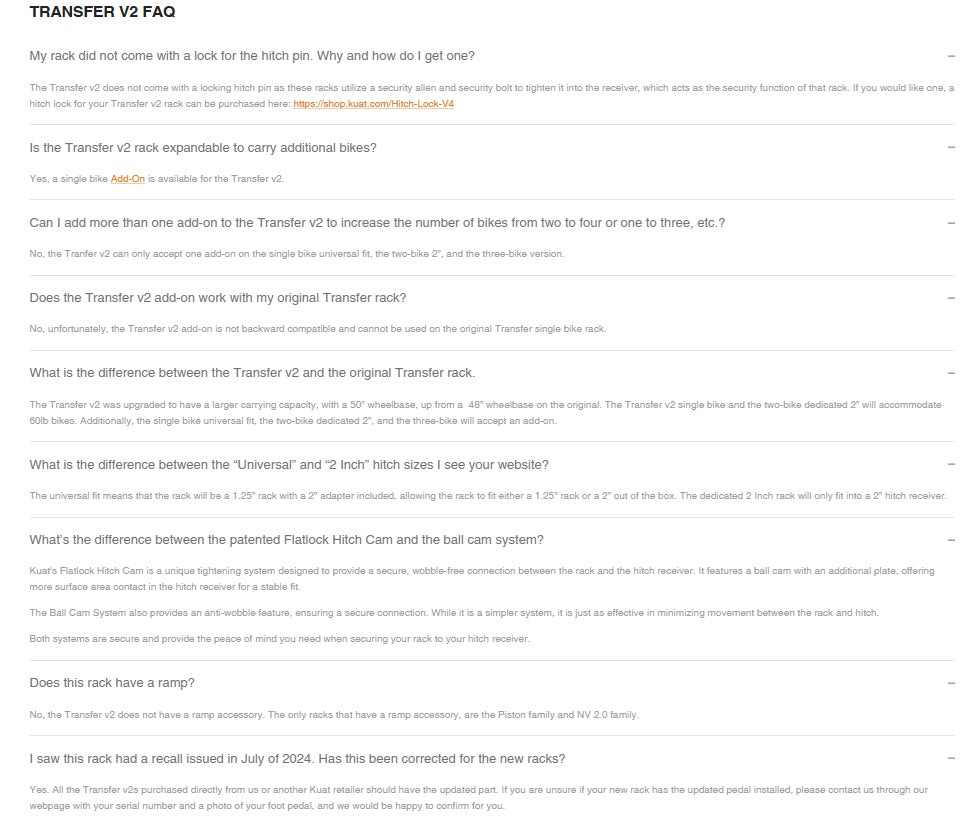Toggle "Does the Transfer v2 add-on work" question

tap(218, 298)
